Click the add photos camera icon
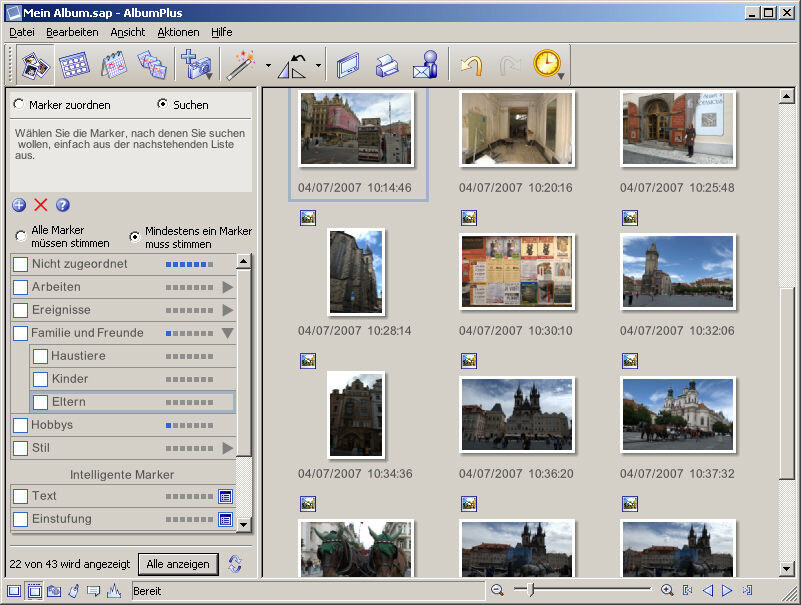The height and width of the screenshot is (605, 801). click(x=196, y=65)
